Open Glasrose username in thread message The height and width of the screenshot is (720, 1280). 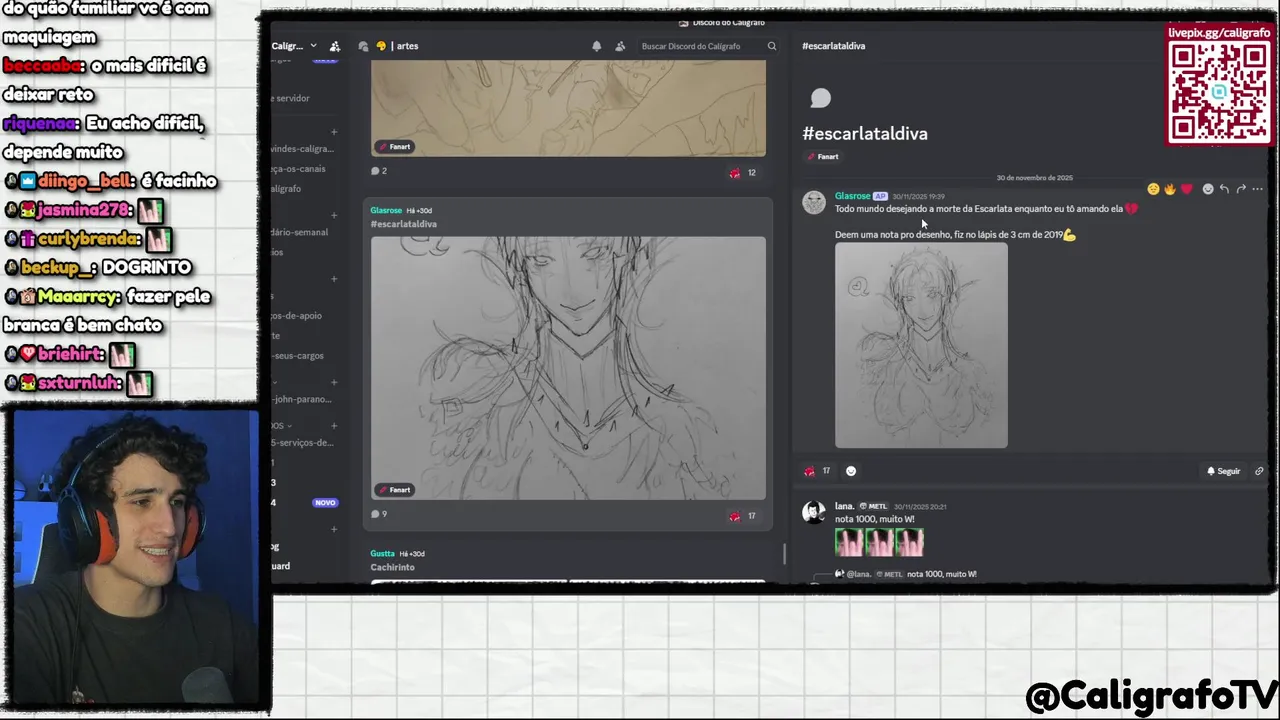(x=852, y=196)
